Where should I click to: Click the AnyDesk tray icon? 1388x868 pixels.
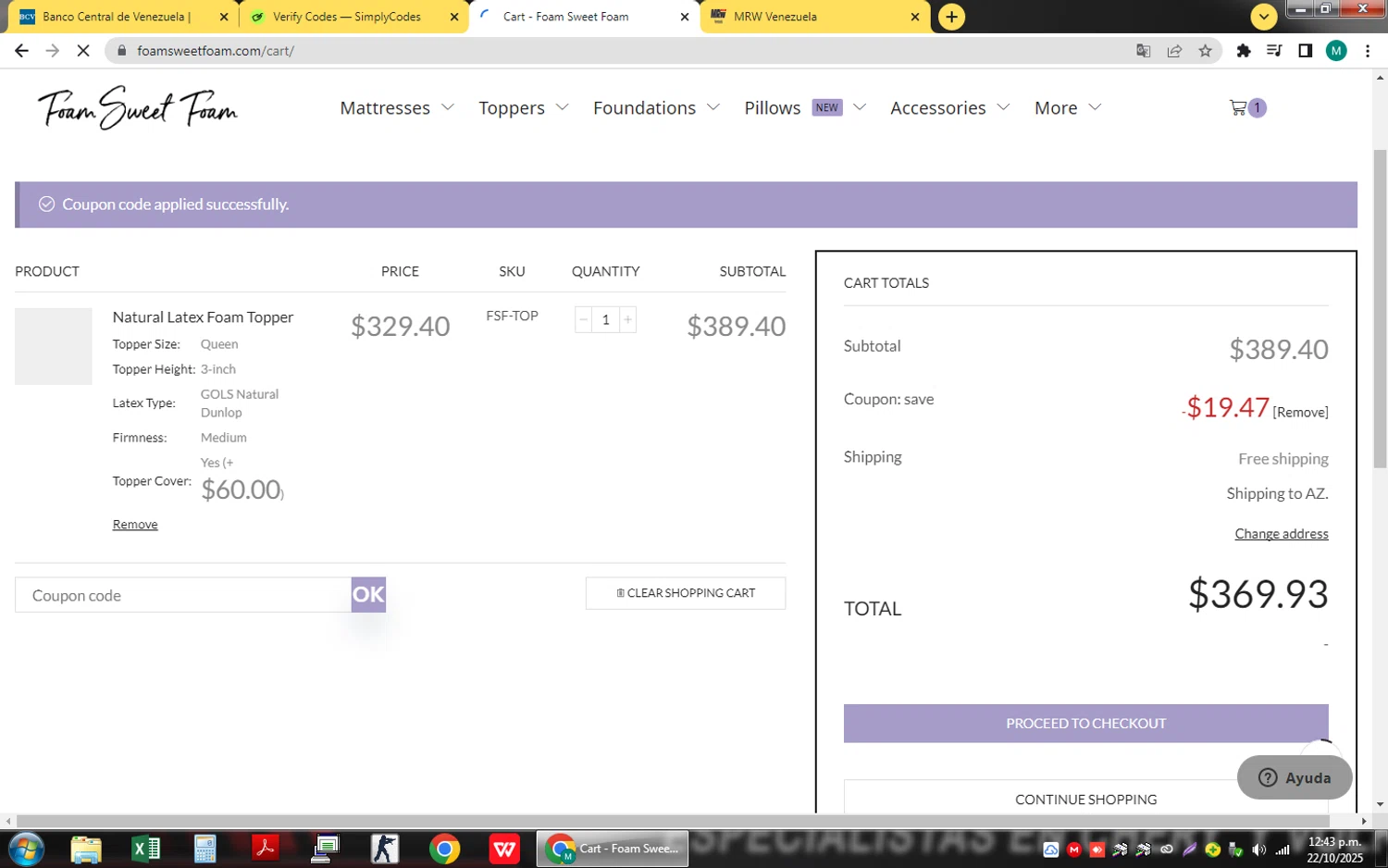[1097, 849]
